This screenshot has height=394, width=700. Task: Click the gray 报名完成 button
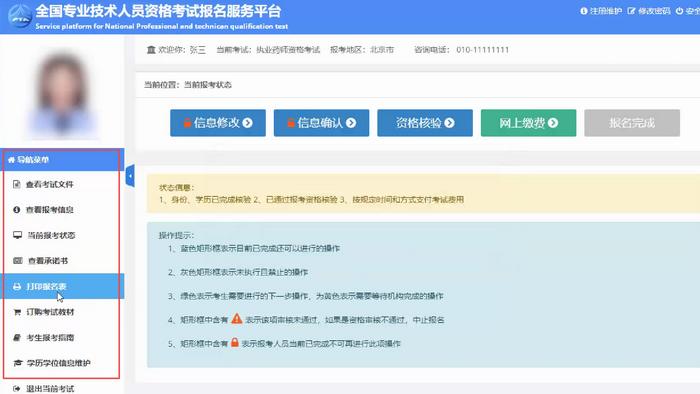(632, 123)
